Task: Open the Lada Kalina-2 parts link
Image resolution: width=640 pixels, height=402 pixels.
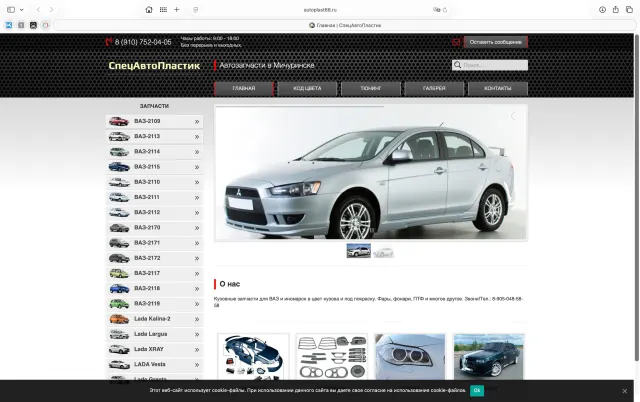Action: 154,319
